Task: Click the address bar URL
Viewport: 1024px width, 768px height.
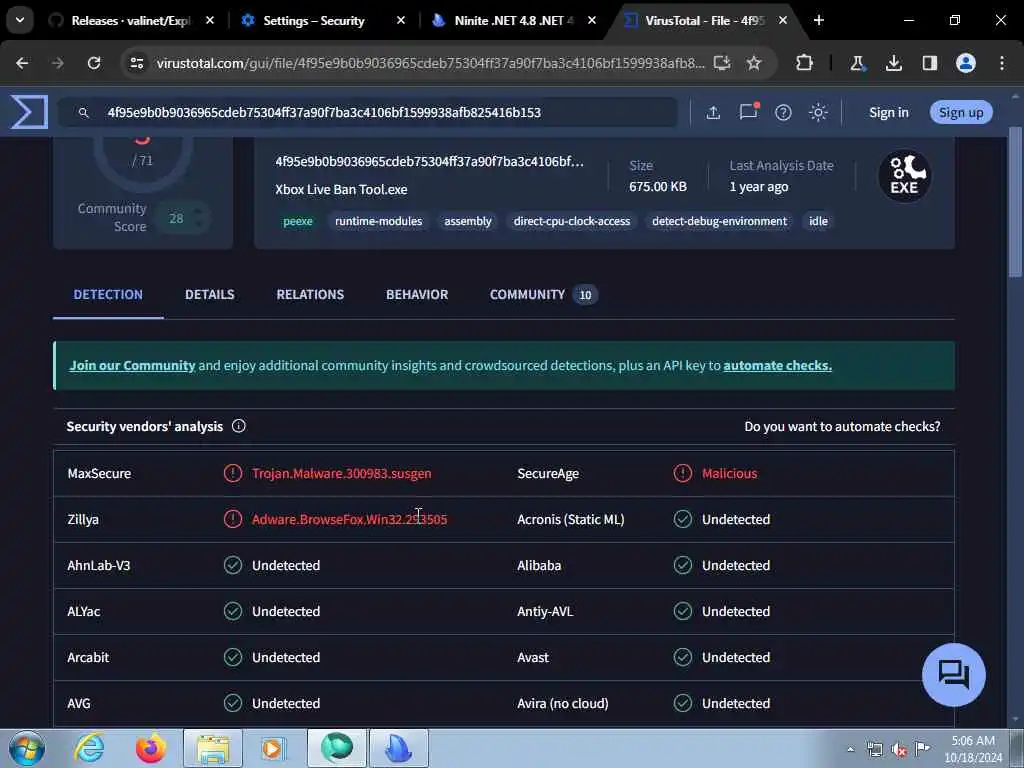Action: click(430, 63)
